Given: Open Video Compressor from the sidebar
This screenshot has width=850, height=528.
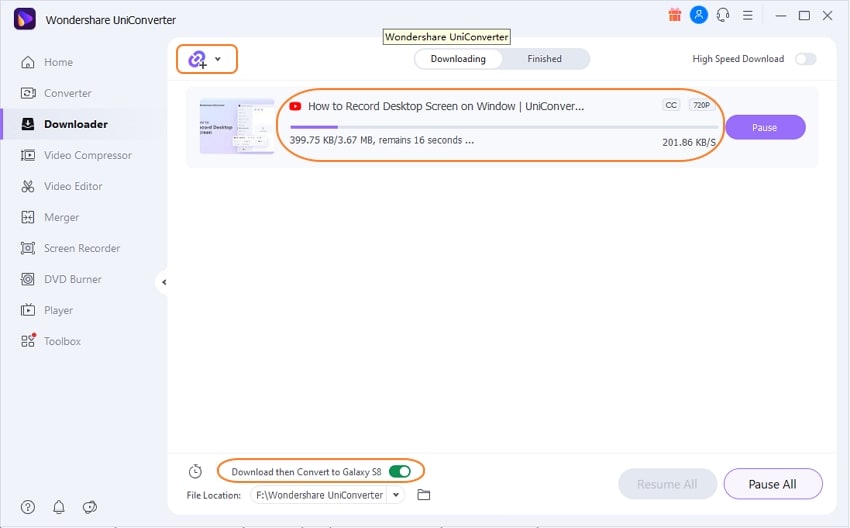Looking at the screenshot, I should 87,156.
